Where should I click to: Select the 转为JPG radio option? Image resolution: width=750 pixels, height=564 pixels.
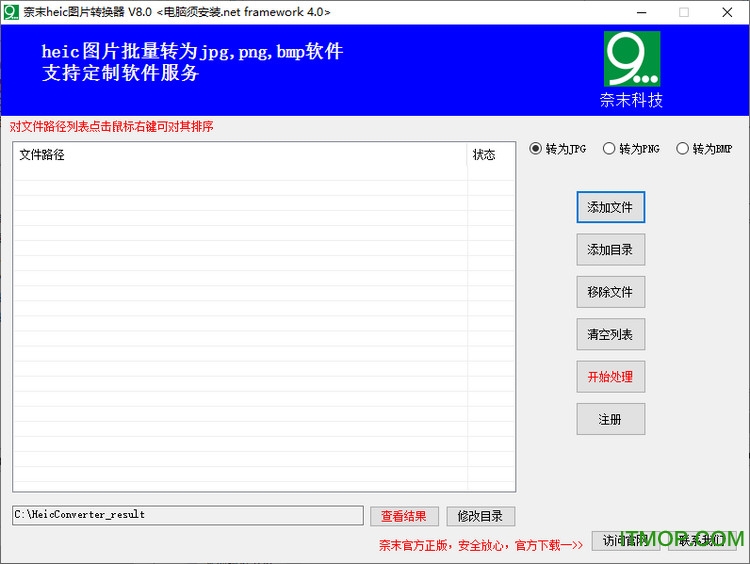[x=536, y=149]
